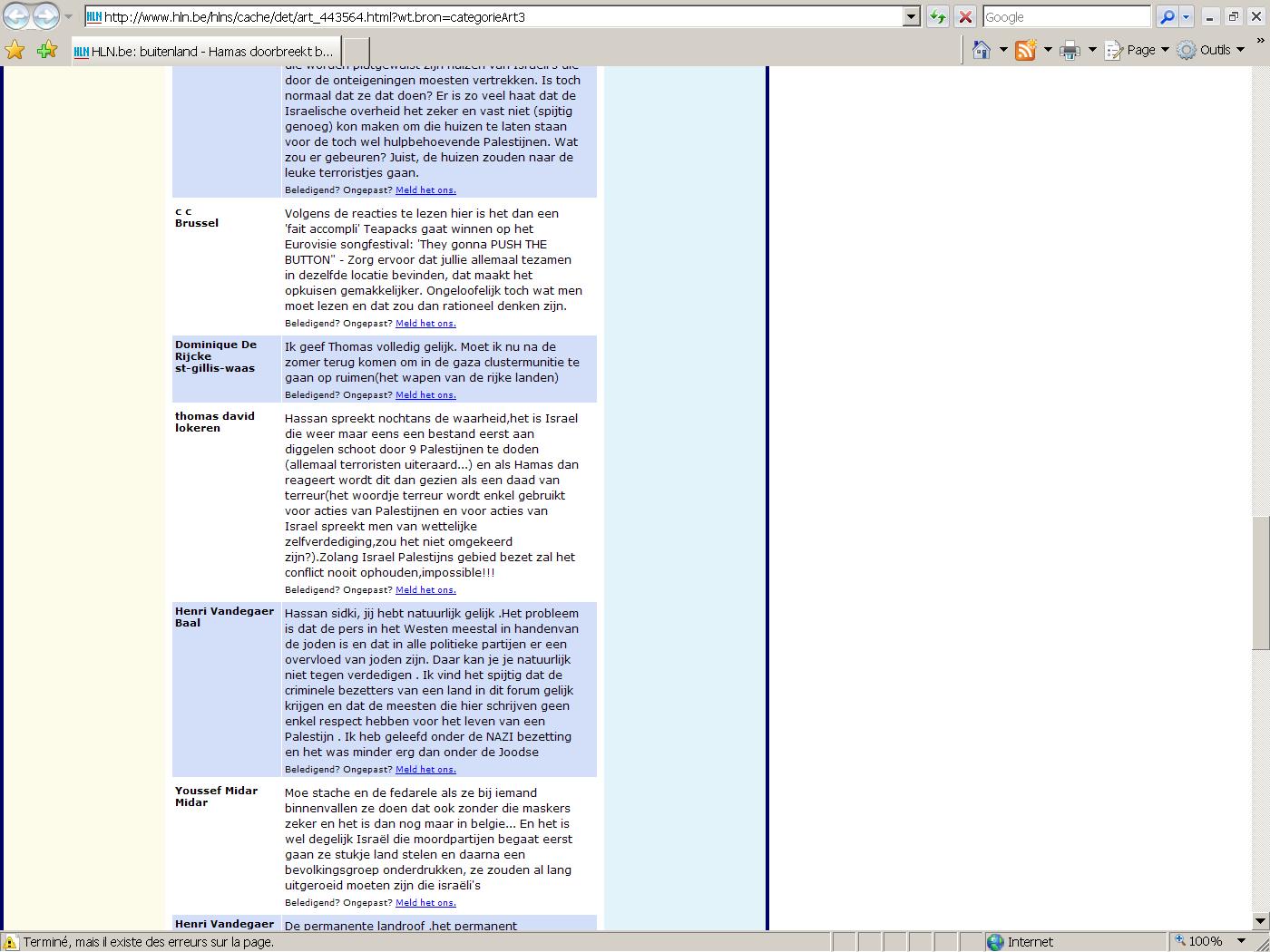The height and width of the screenshot is (952, 1270).
Task: Click the Google search box
Action: 1067,16
